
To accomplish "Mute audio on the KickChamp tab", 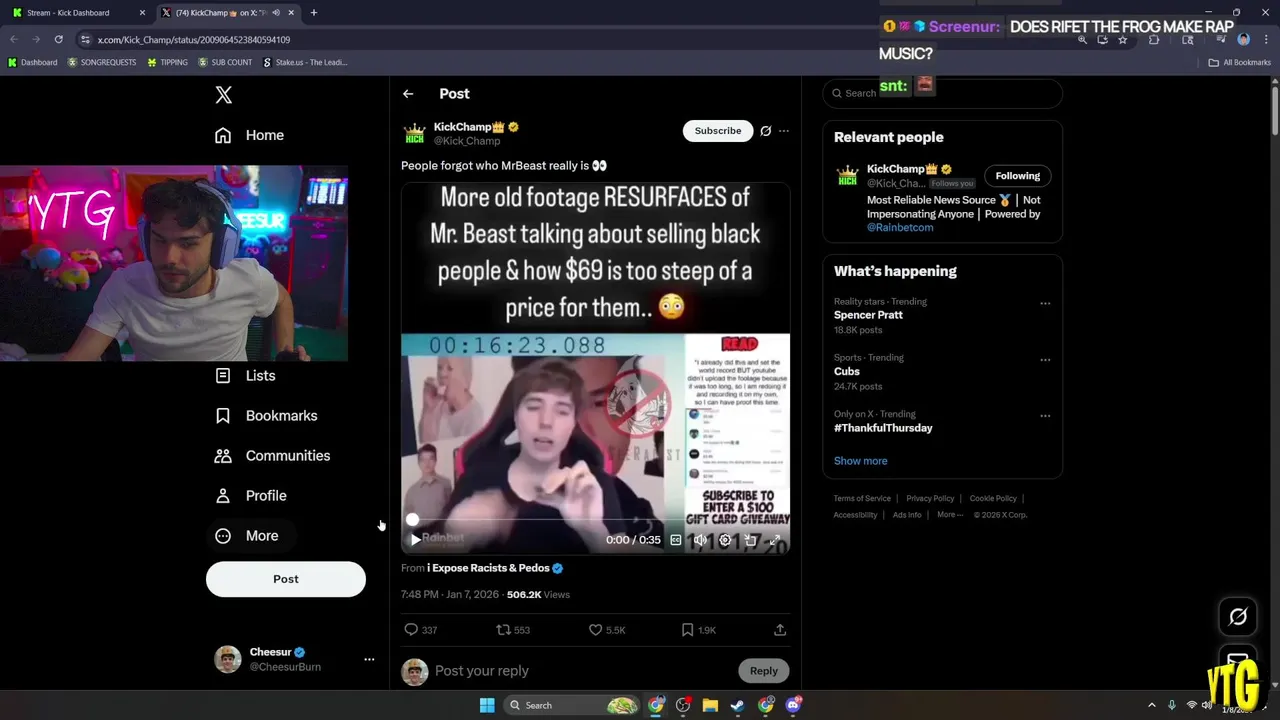I will click(x=276, y=13).
